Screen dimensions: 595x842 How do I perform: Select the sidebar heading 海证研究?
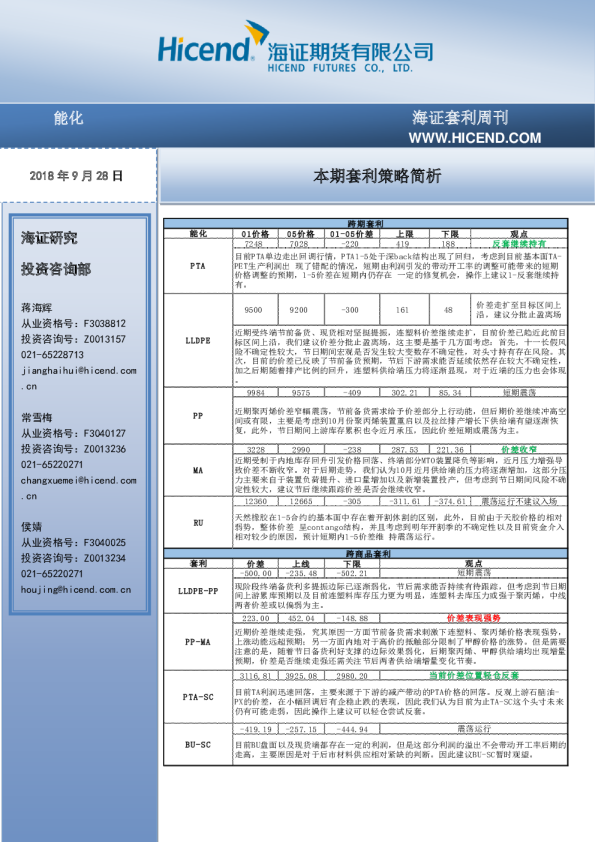tap(49, 238)
